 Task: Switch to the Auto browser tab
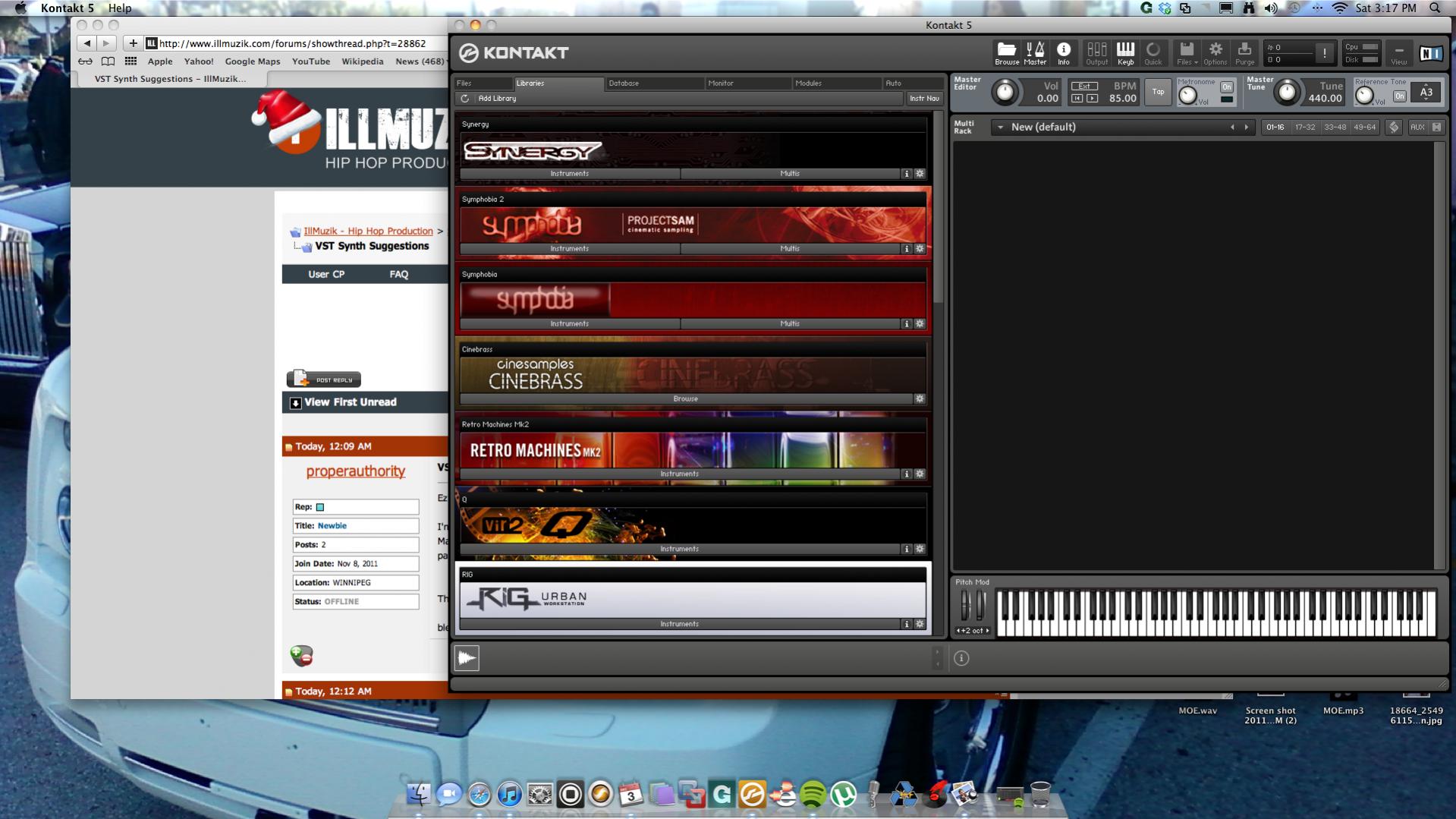[x=913, y=83]
